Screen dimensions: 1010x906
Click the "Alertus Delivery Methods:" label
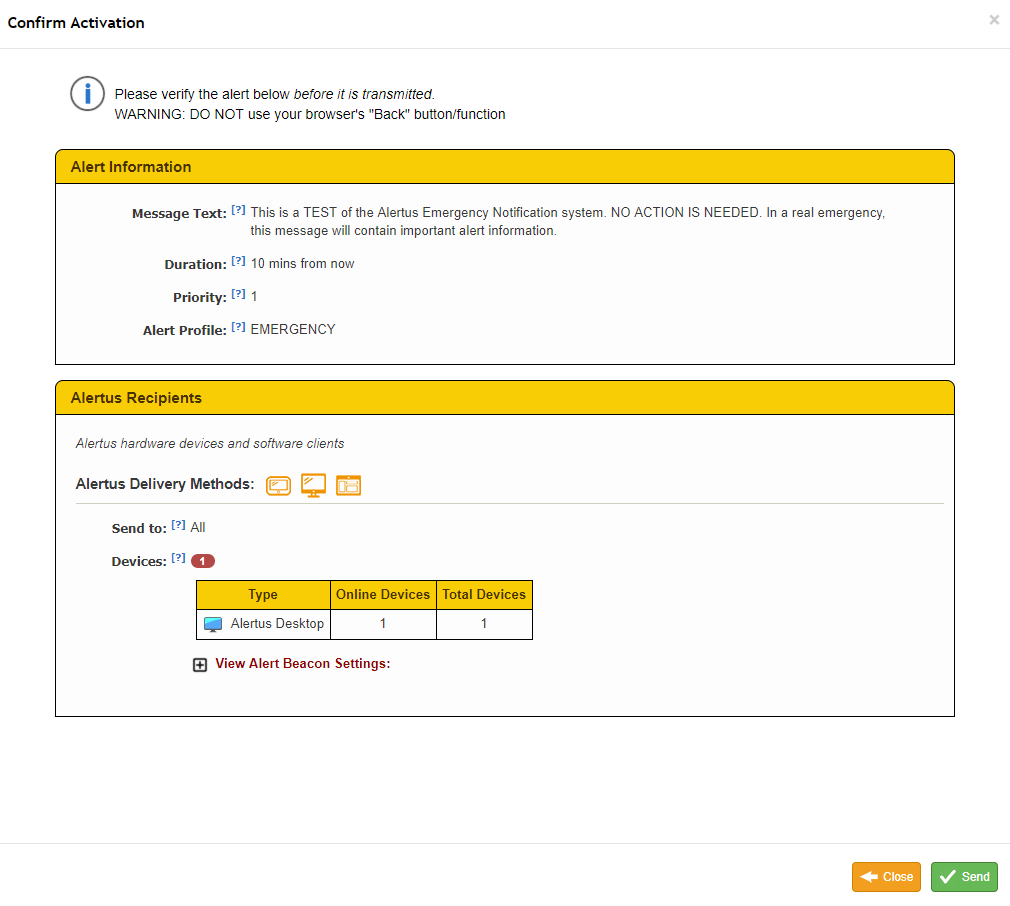point(165,484)
